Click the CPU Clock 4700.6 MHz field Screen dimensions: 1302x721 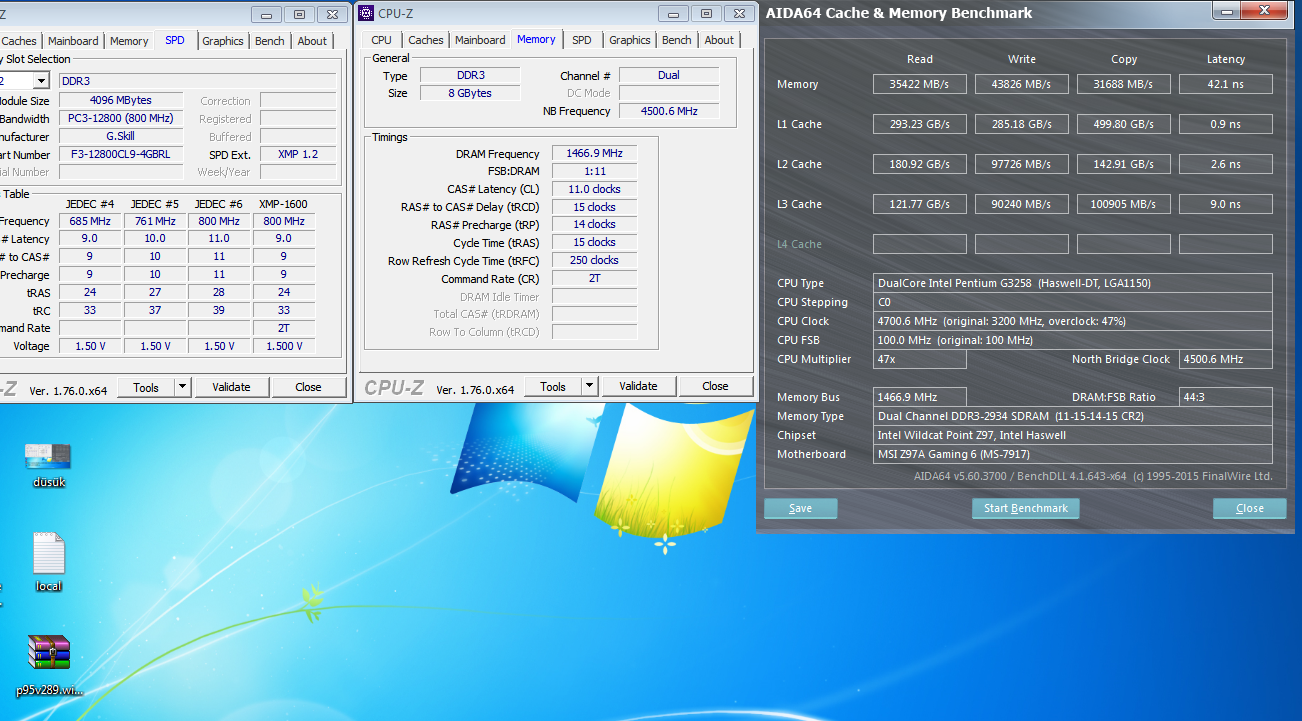click(x=1073, y=321)
